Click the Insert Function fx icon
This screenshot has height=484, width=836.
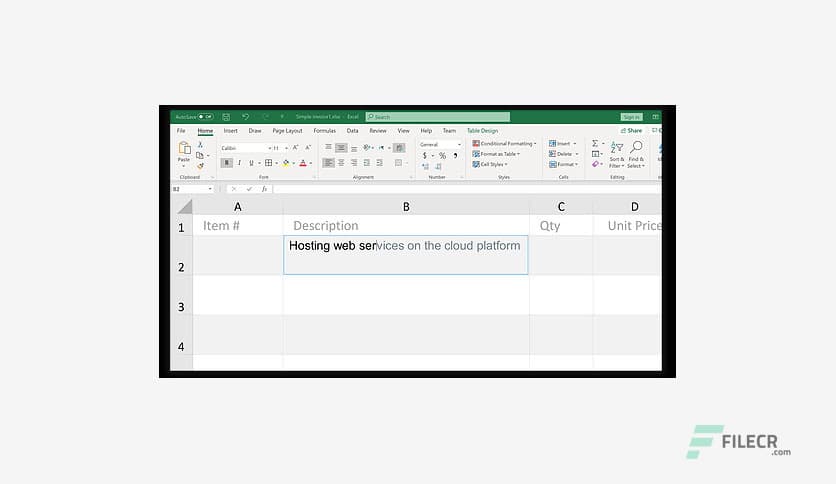coord(264,189)
